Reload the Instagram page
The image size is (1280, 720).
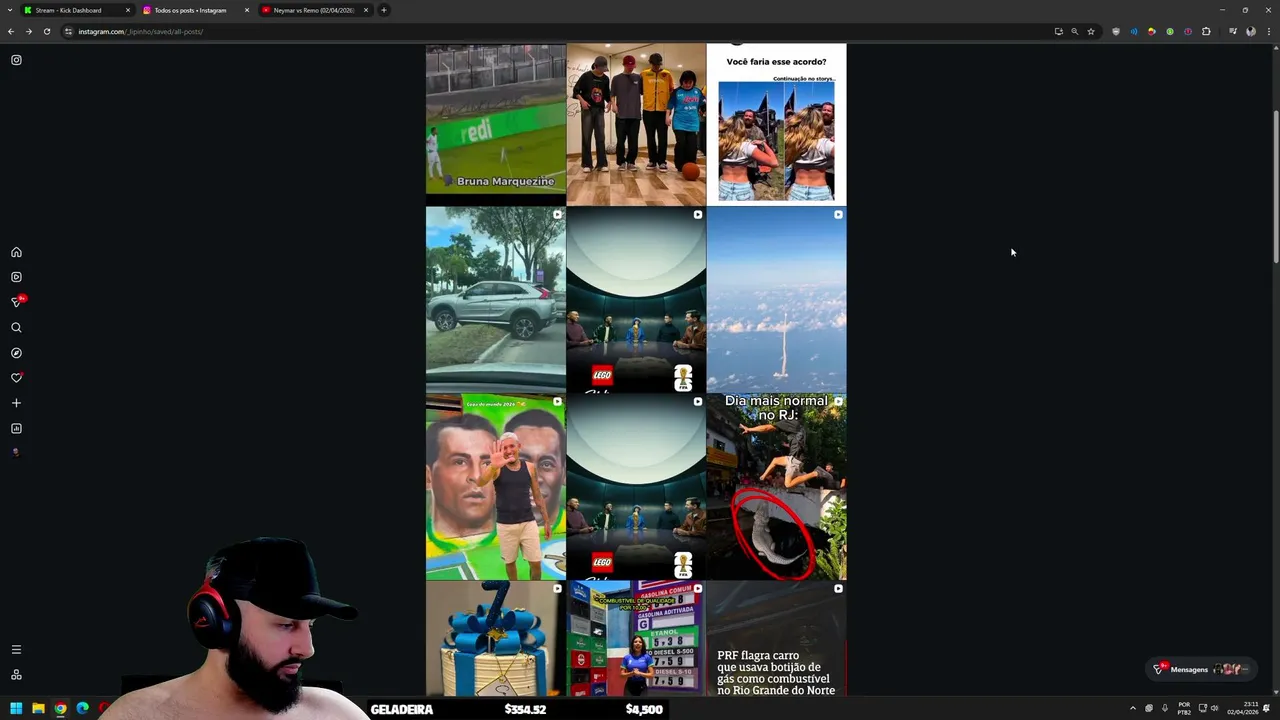(x=46, y=31)
